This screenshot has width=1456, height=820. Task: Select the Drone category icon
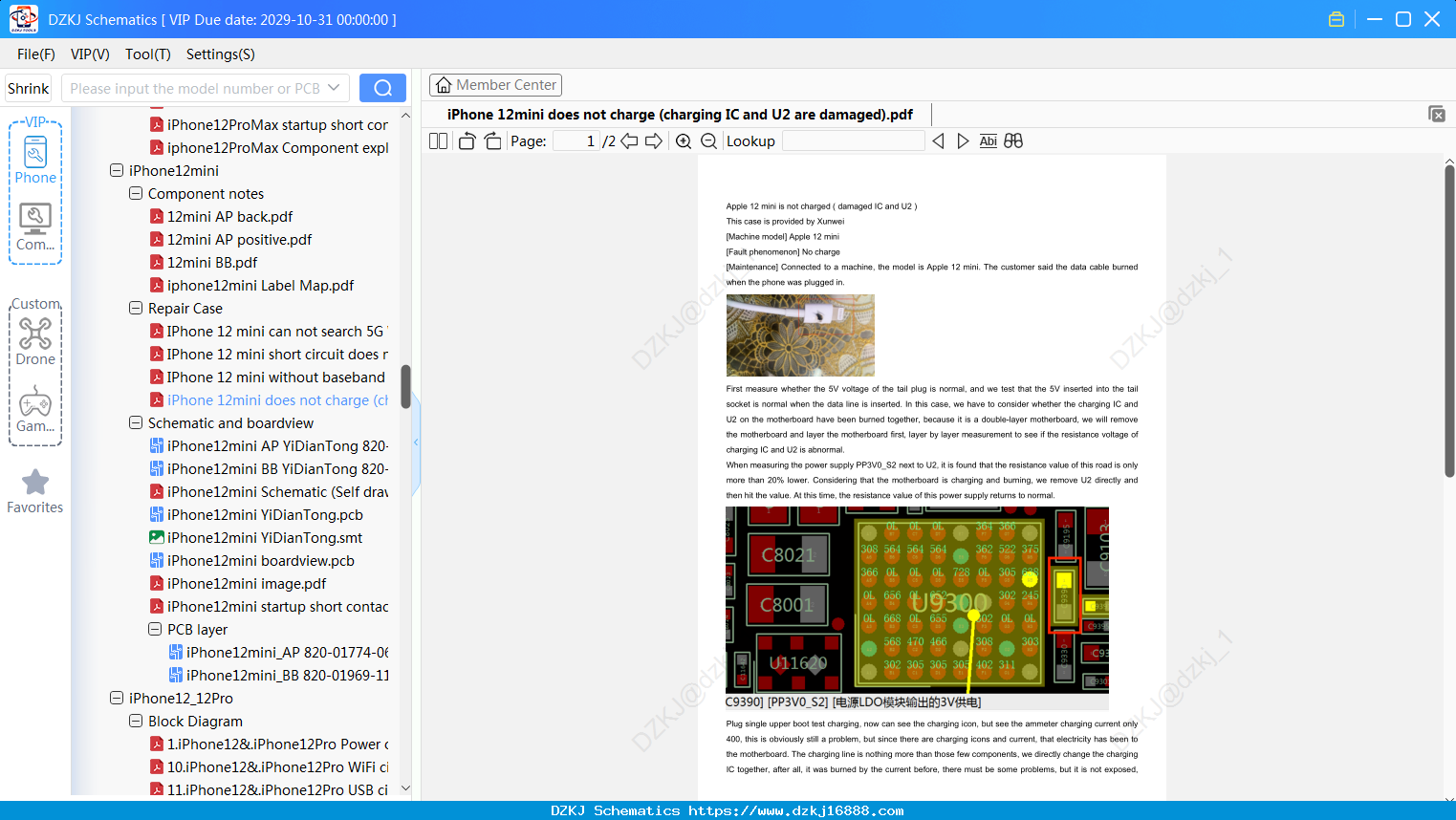click(x=35, y=341)
